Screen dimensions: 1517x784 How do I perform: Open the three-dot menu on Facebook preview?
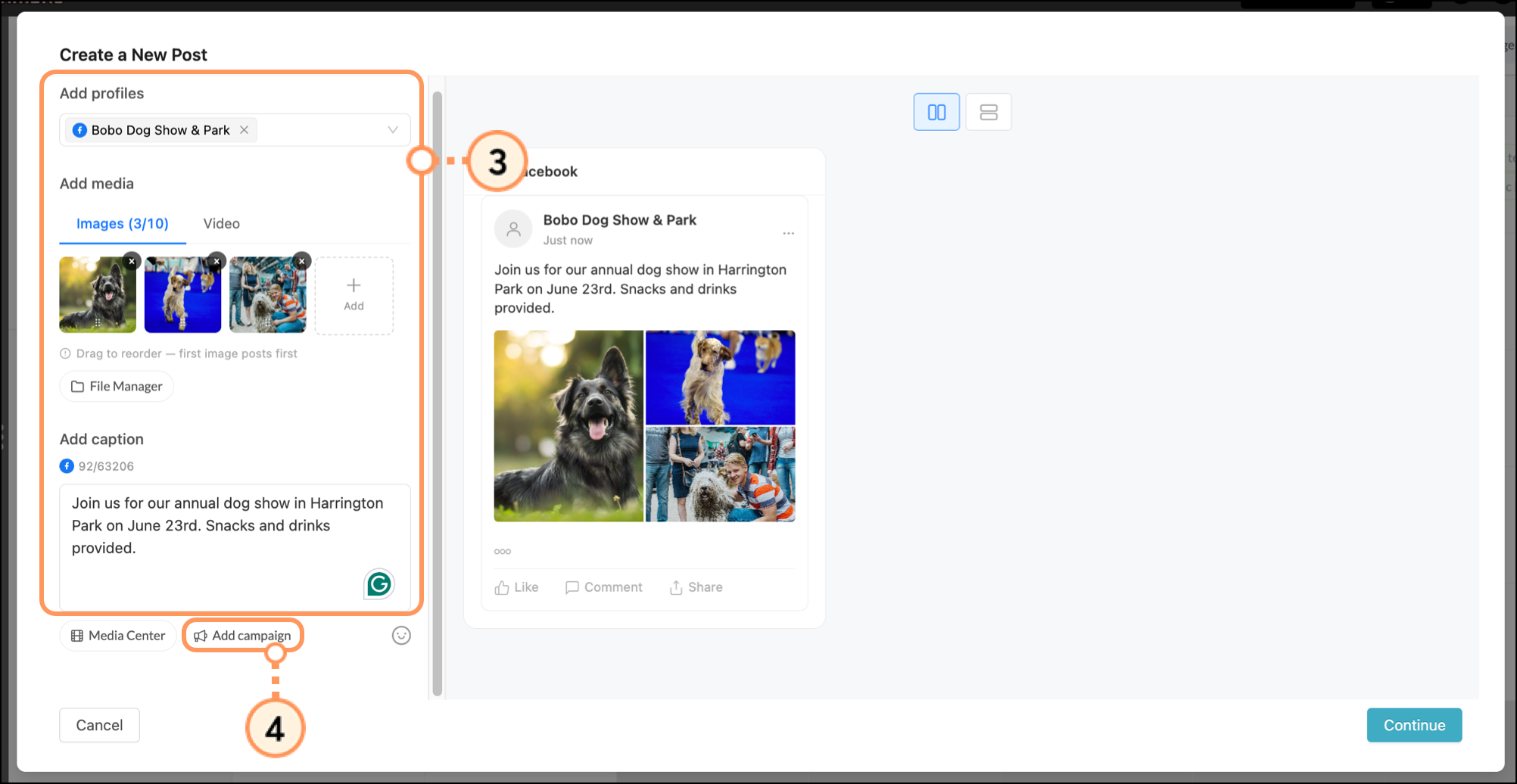click(x=789, y=233)
